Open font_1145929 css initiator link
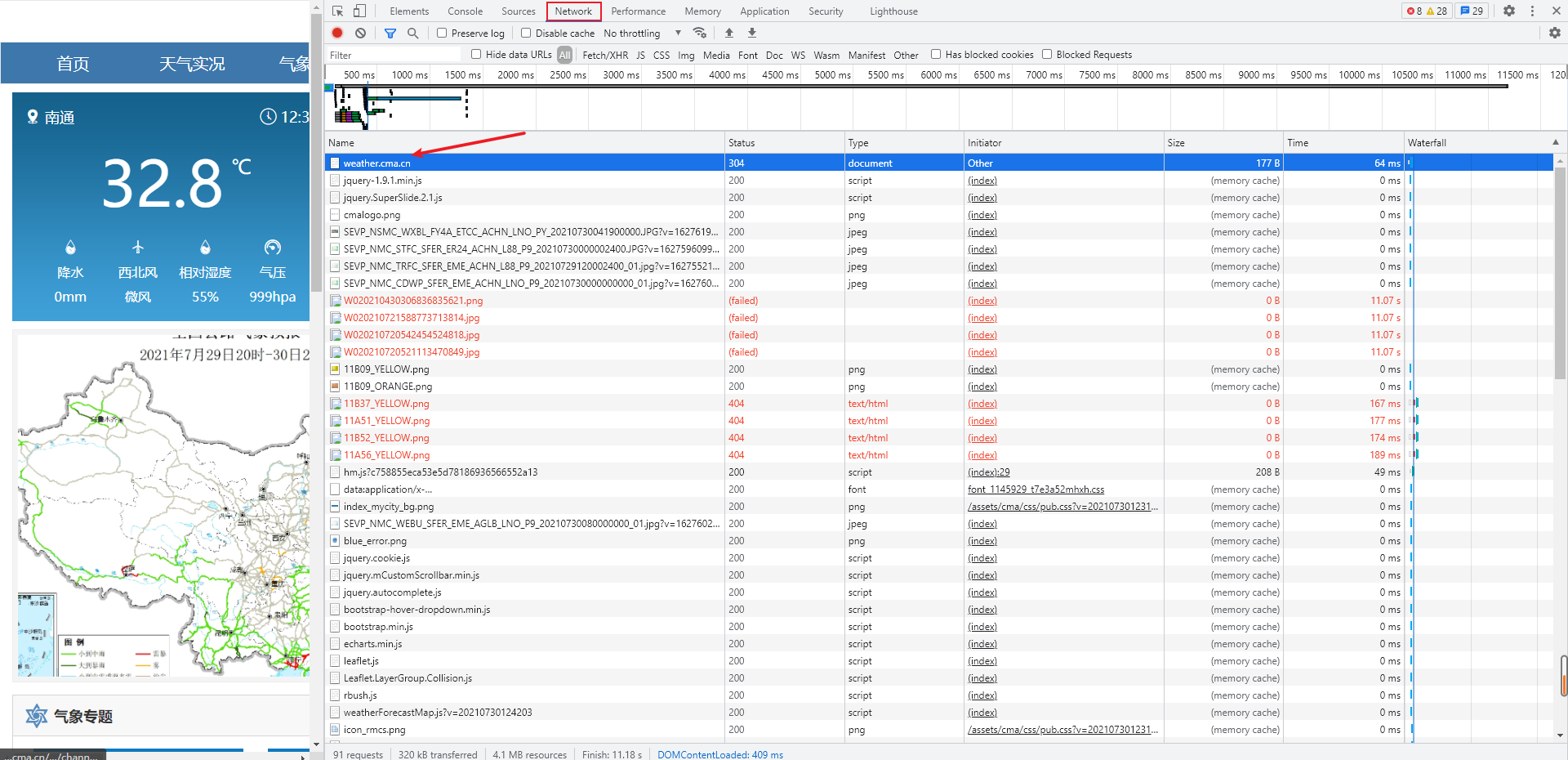This screenshot has height=760, width=1568. (x=1036, y=490)
